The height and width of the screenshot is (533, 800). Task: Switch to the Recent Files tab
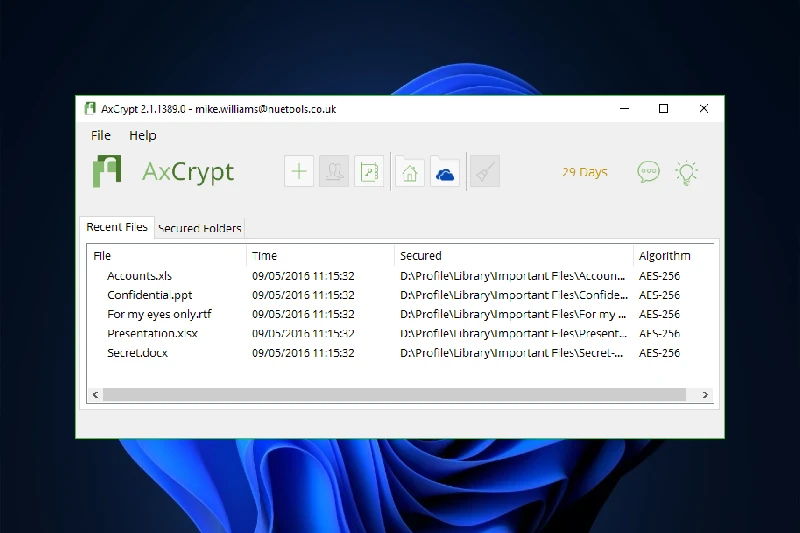click(117, 227)
